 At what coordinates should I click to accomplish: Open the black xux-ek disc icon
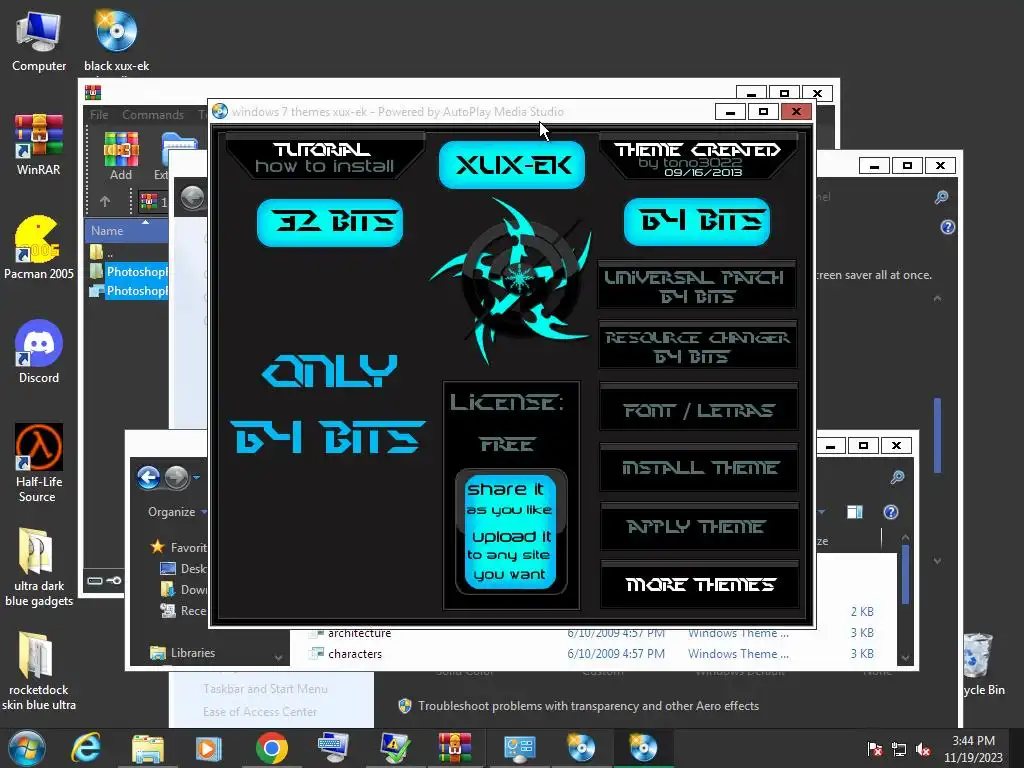(x=116, y=41)
